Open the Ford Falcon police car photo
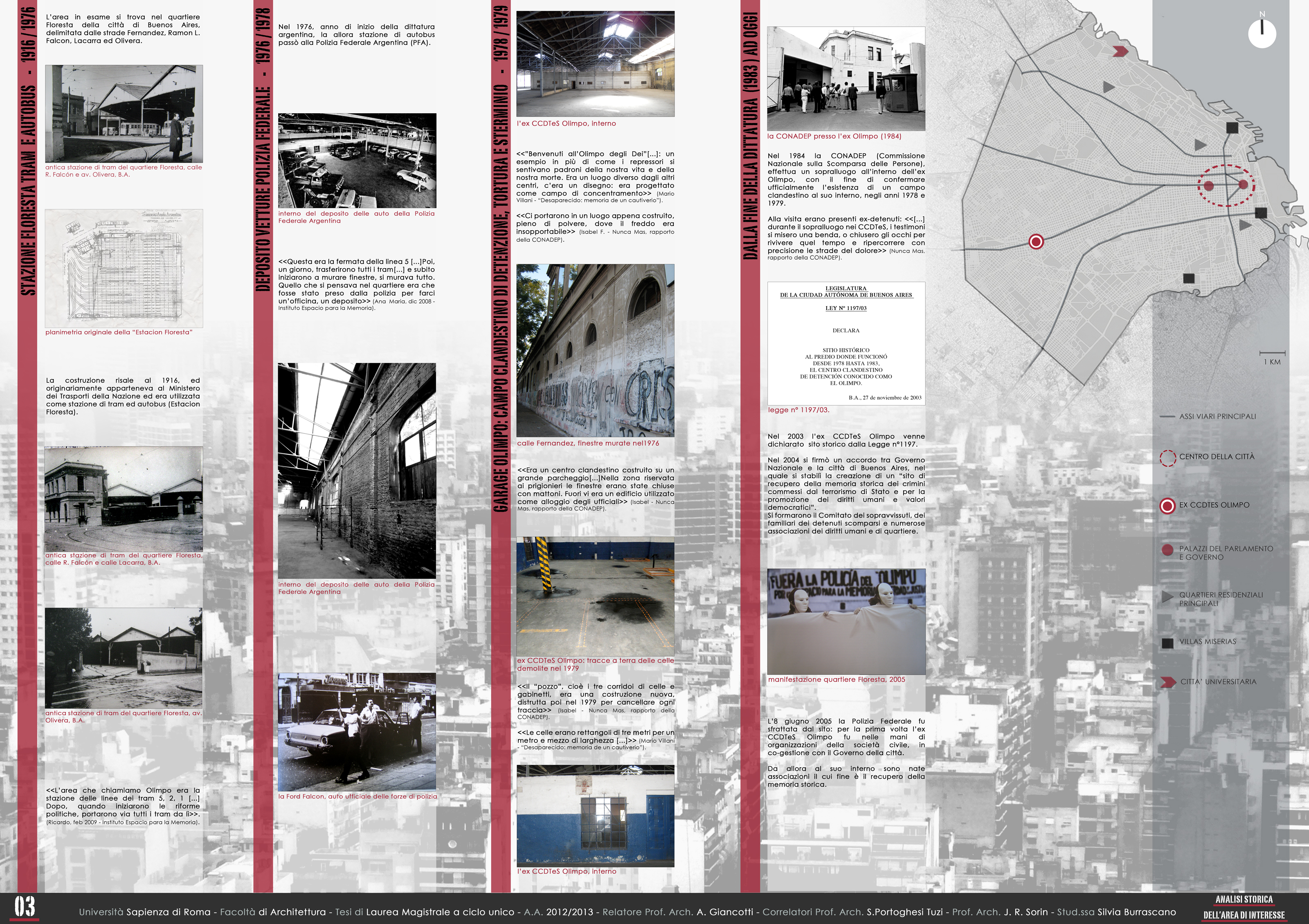The height and width of the screenshot is (924, 1309). coord(357,732)
